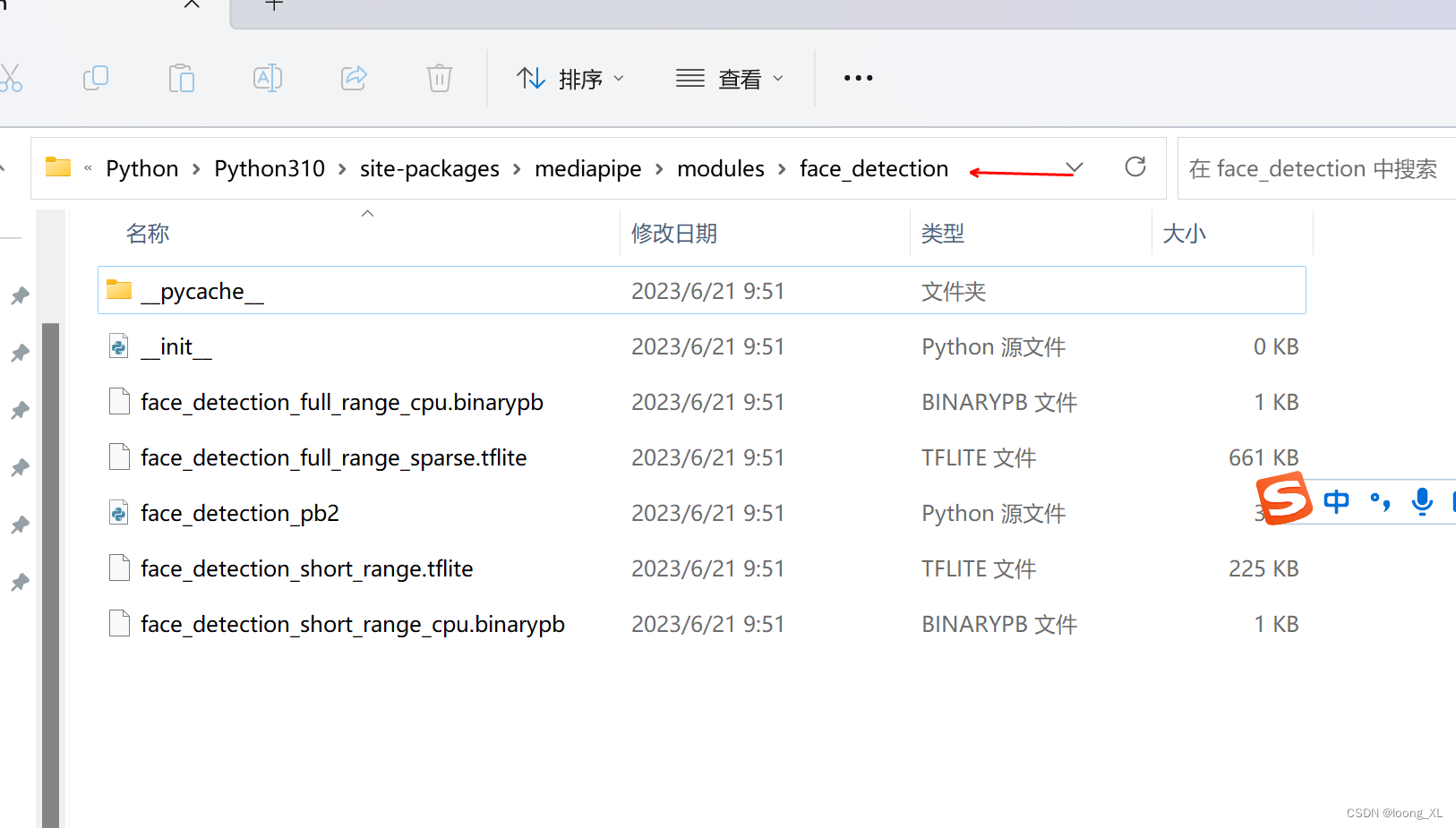Viewport: 1456px width, 828px height.
Task: Open the 查看 view dropdown
Action: pos(730,79)
